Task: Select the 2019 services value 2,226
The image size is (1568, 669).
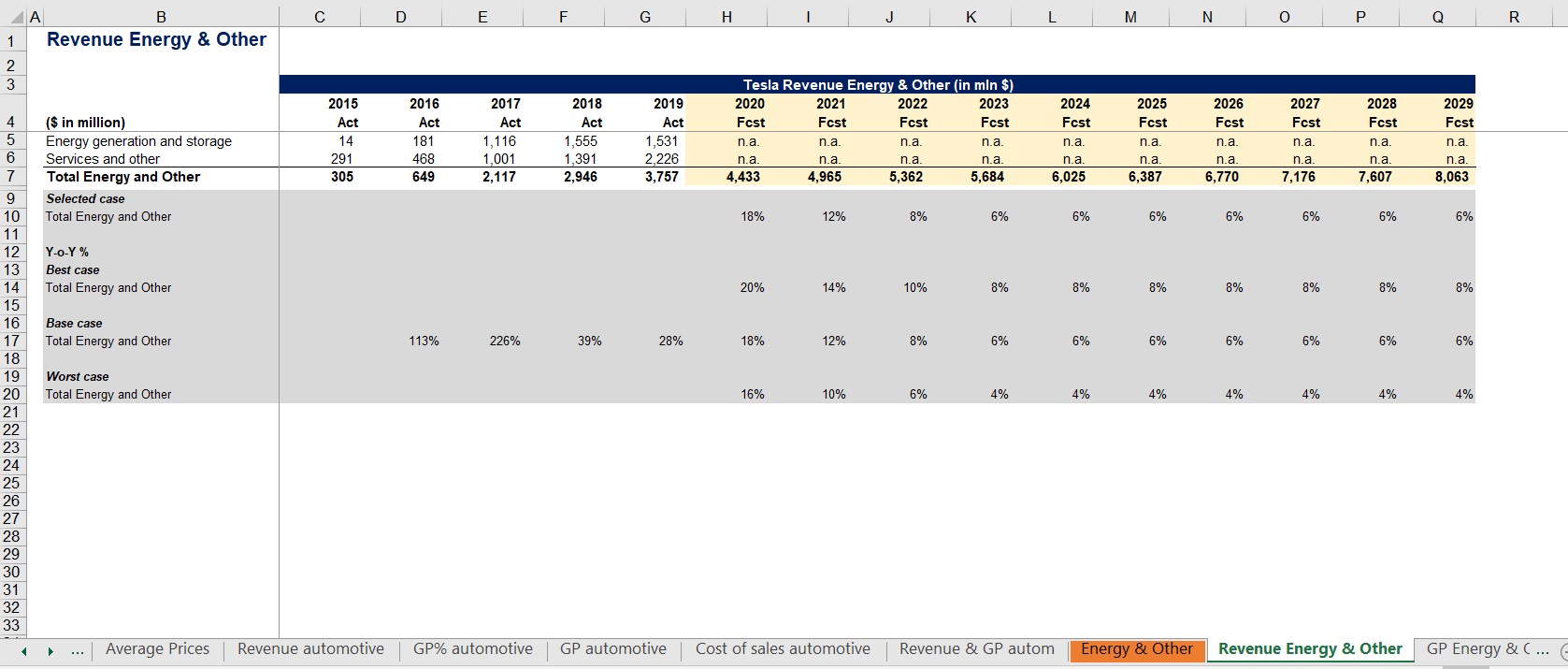Action: pyautogui.click(x=661, y=159)
